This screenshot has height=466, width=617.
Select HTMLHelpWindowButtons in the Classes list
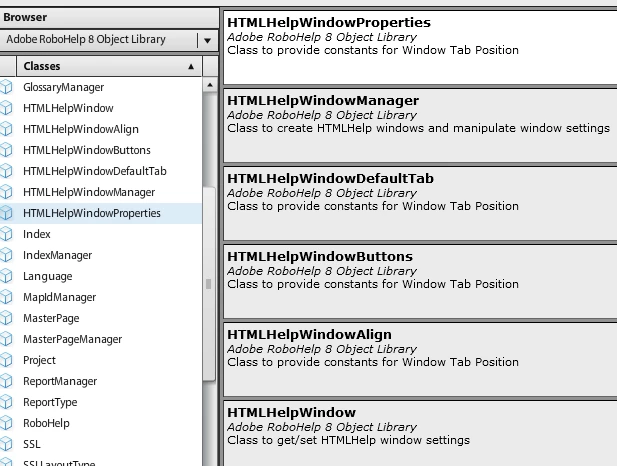coord(101,150)
